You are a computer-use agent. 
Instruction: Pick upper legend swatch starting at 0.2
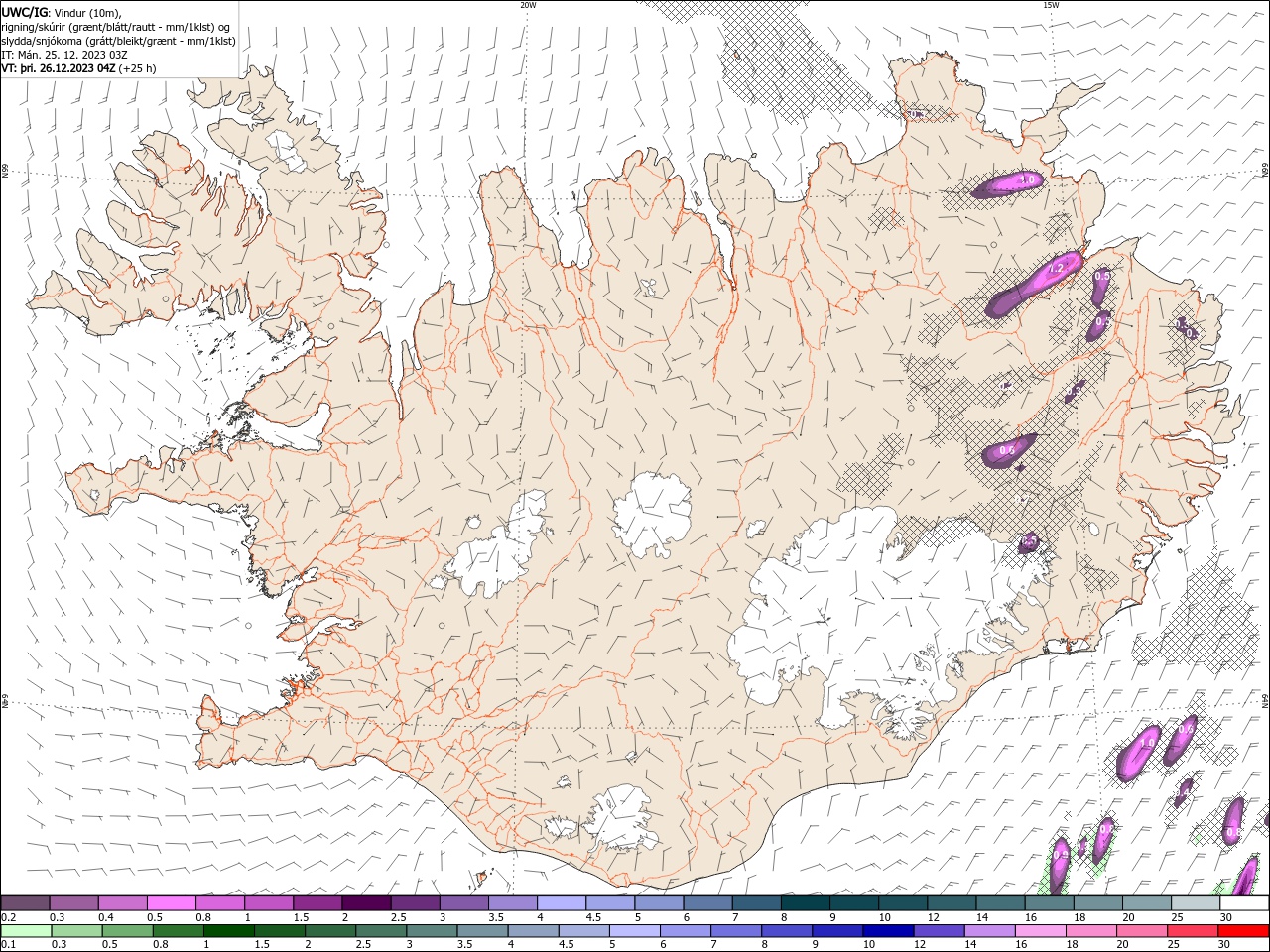coord(25,903)
